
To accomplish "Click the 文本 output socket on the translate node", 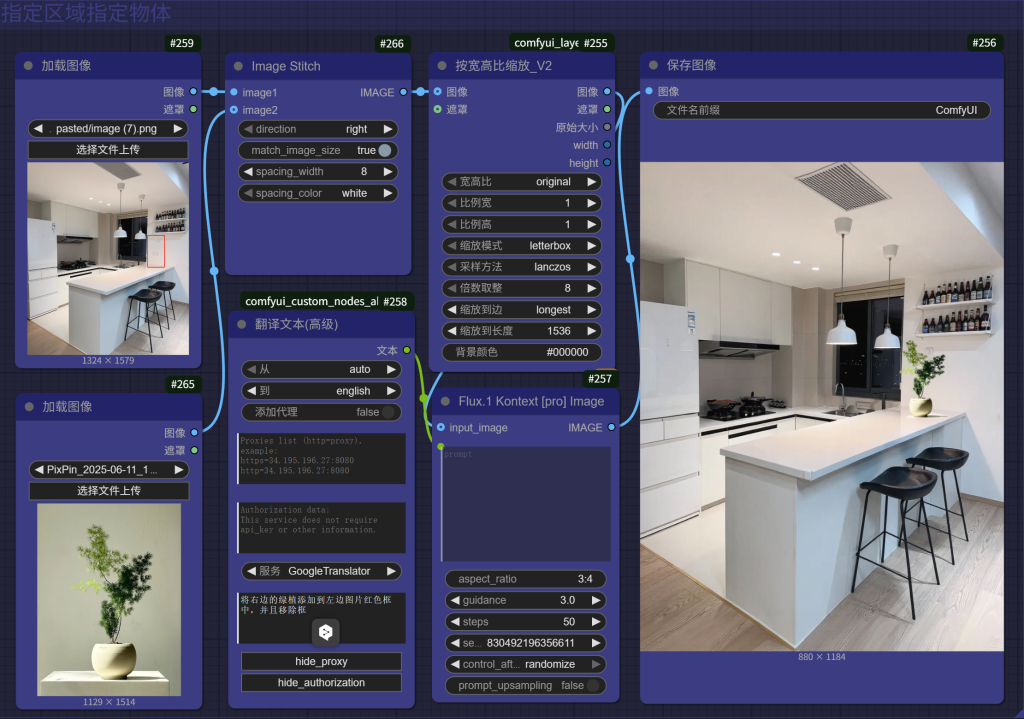I will coord(406,350).
